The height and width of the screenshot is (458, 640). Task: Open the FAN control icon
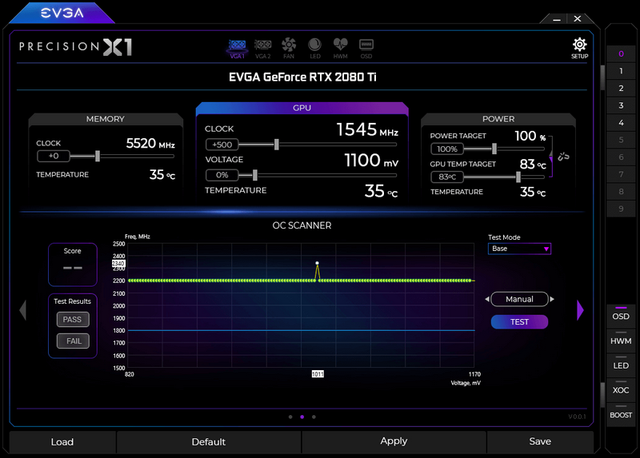(x=289, y=48)
